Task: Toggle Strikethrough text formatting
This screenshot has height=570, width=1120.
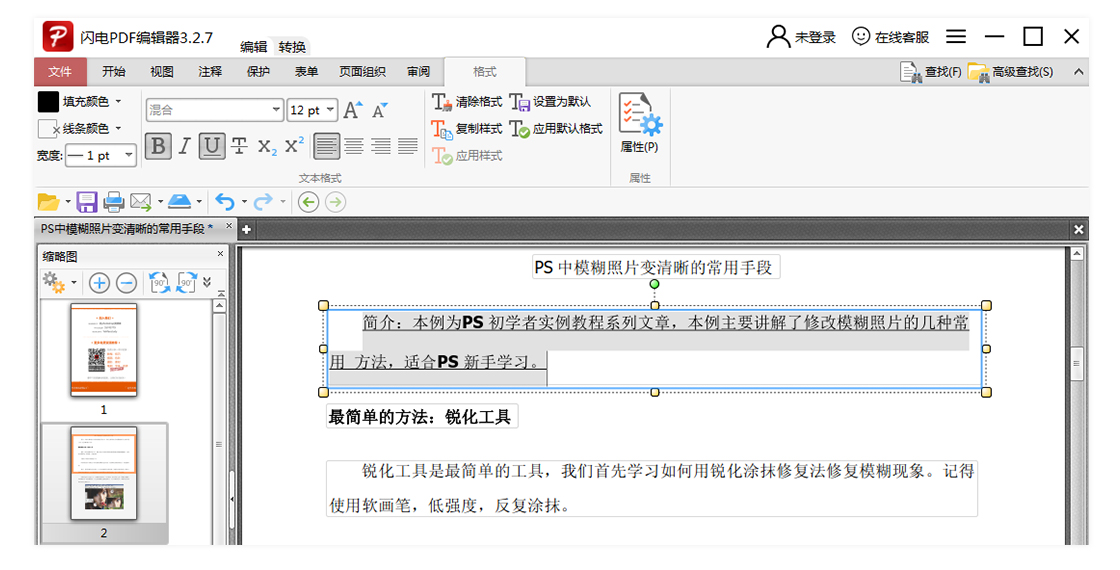Action: 239,146
